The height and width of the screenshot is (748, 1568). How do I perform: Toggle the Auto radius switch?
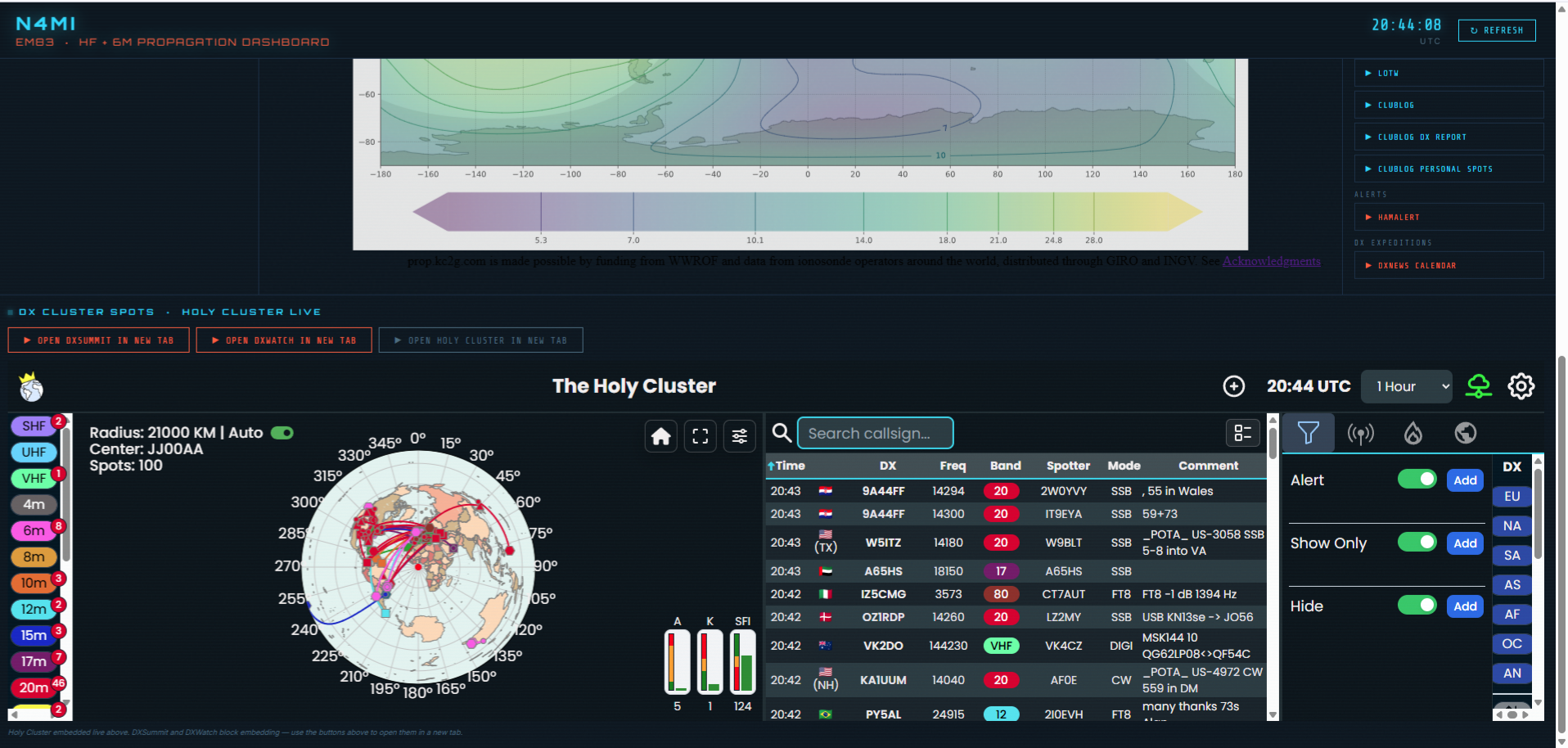(282, 433)
